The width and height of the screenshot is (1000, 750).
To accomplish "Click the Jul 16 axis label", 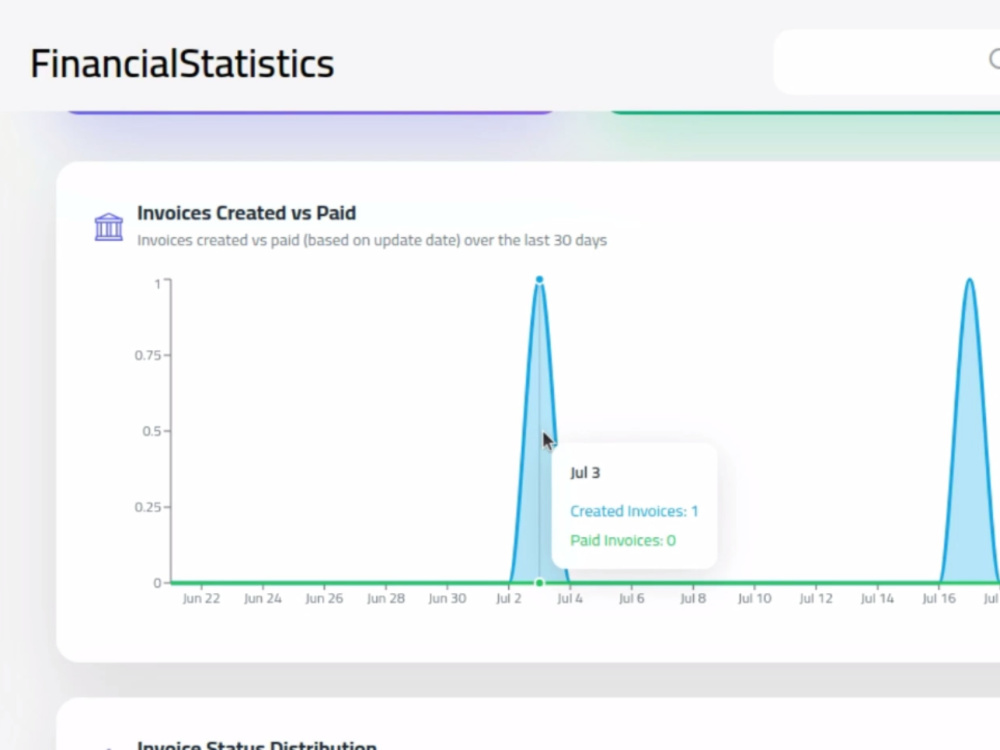I will (x=939, y=598).
